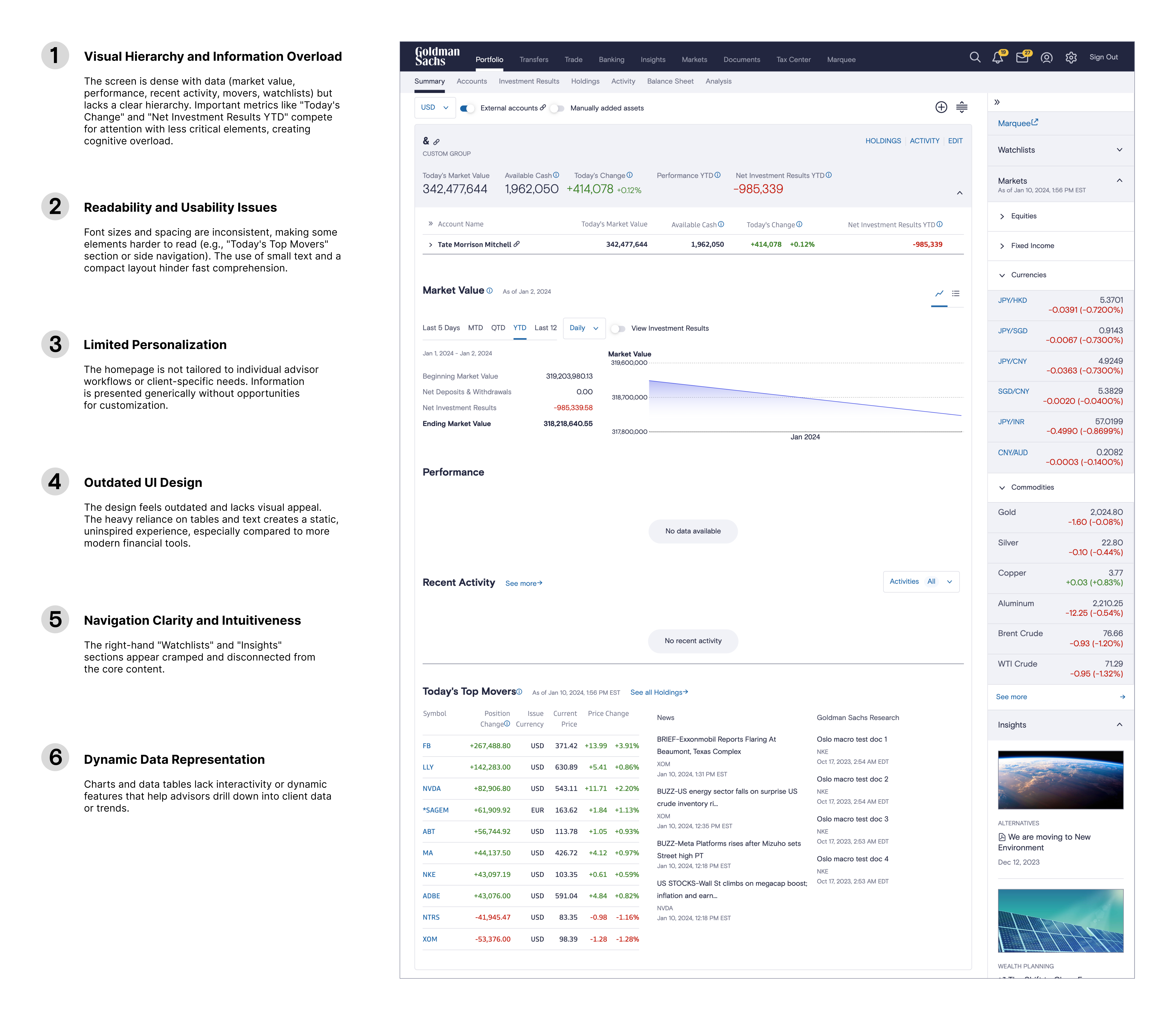The width and height of the screenshot is (1176, 1020).
Task: Open the Transfers menu
Action: [x=534, y=59]
